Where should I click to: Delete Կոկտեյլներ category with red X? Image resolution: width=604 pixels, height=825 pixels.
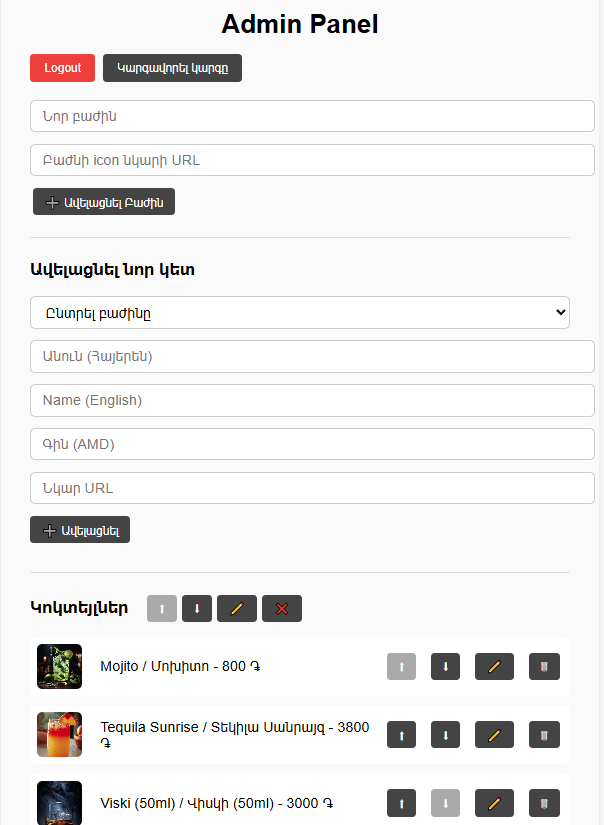click(282, 609)
